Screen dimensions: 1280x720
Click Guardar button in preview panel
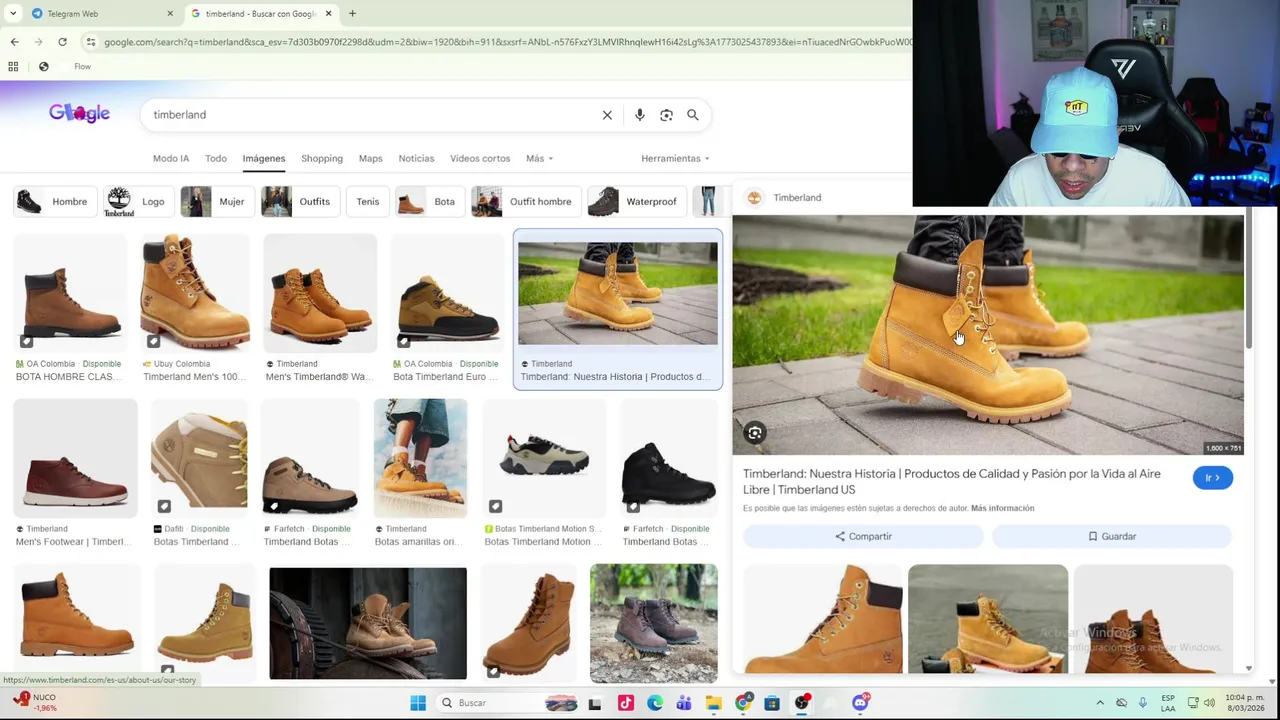[x=1112, y=537]
